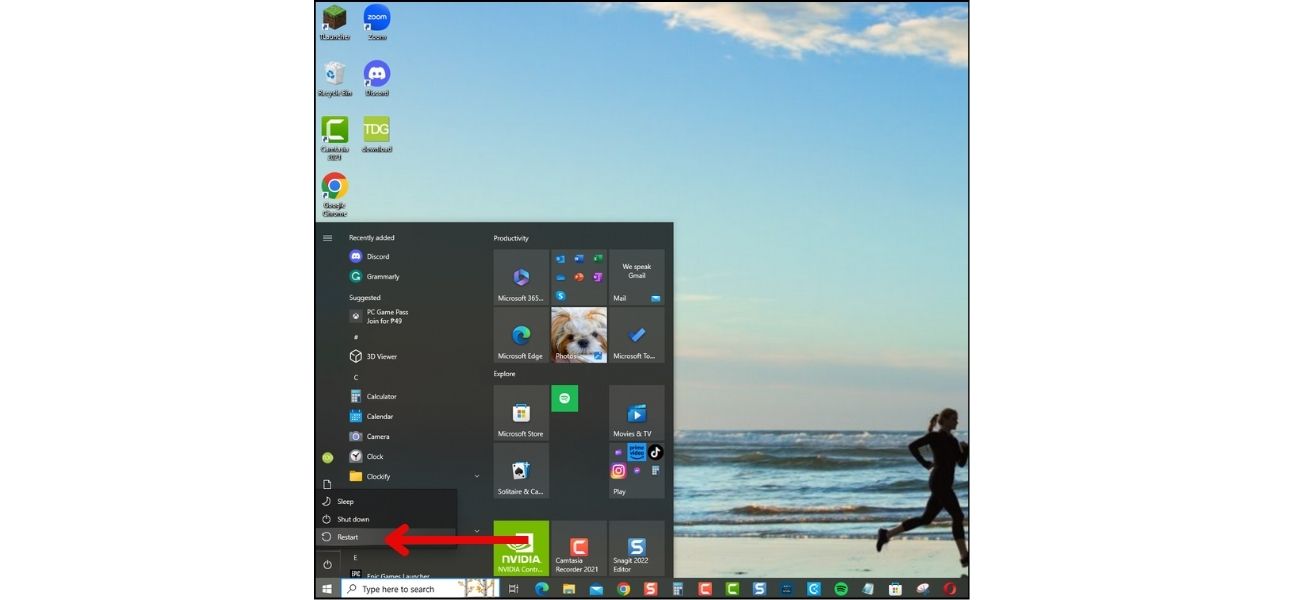Image resolution: width=1300 pixels, height=600 pixels.
Task: Click Restart in the power menu
Action: (x=347, y=537)
